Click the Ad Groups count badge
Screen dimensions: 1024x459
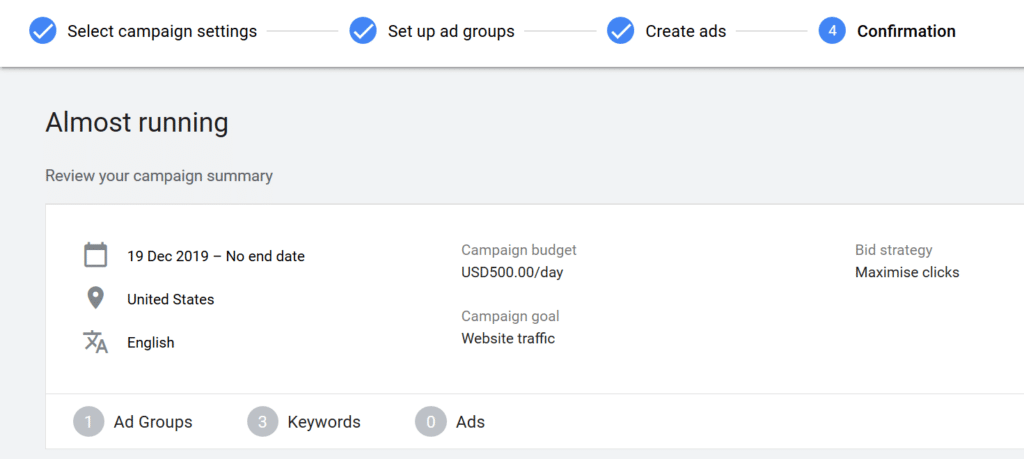(x=89, y=422)
